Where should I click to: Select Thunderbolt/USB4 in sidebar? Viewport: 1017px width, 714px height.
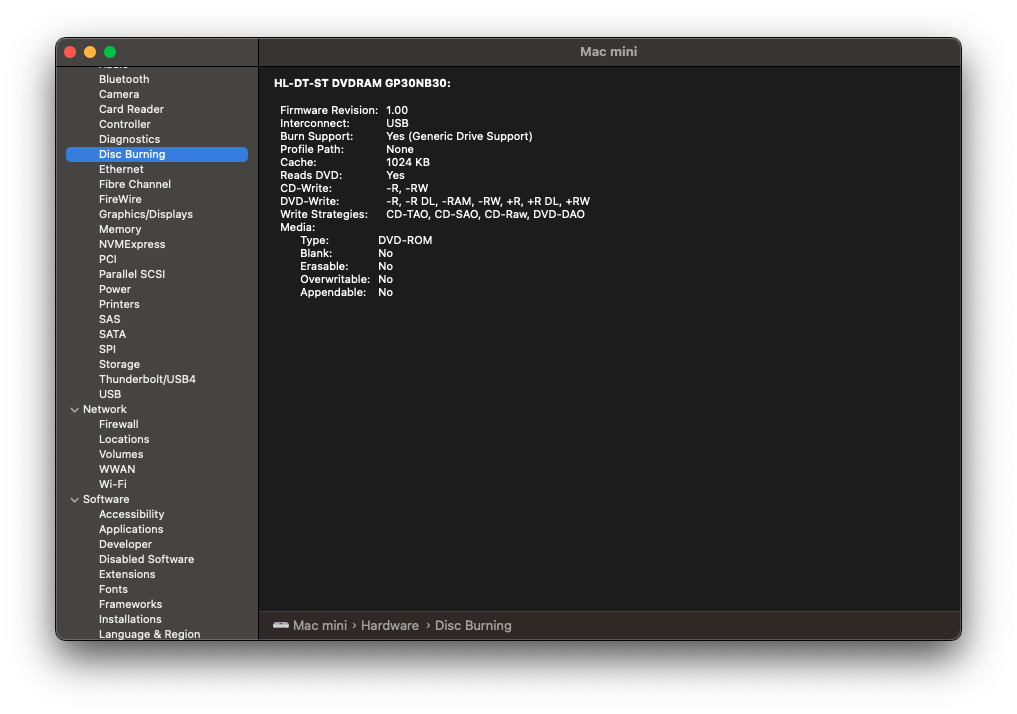(147, 379)
